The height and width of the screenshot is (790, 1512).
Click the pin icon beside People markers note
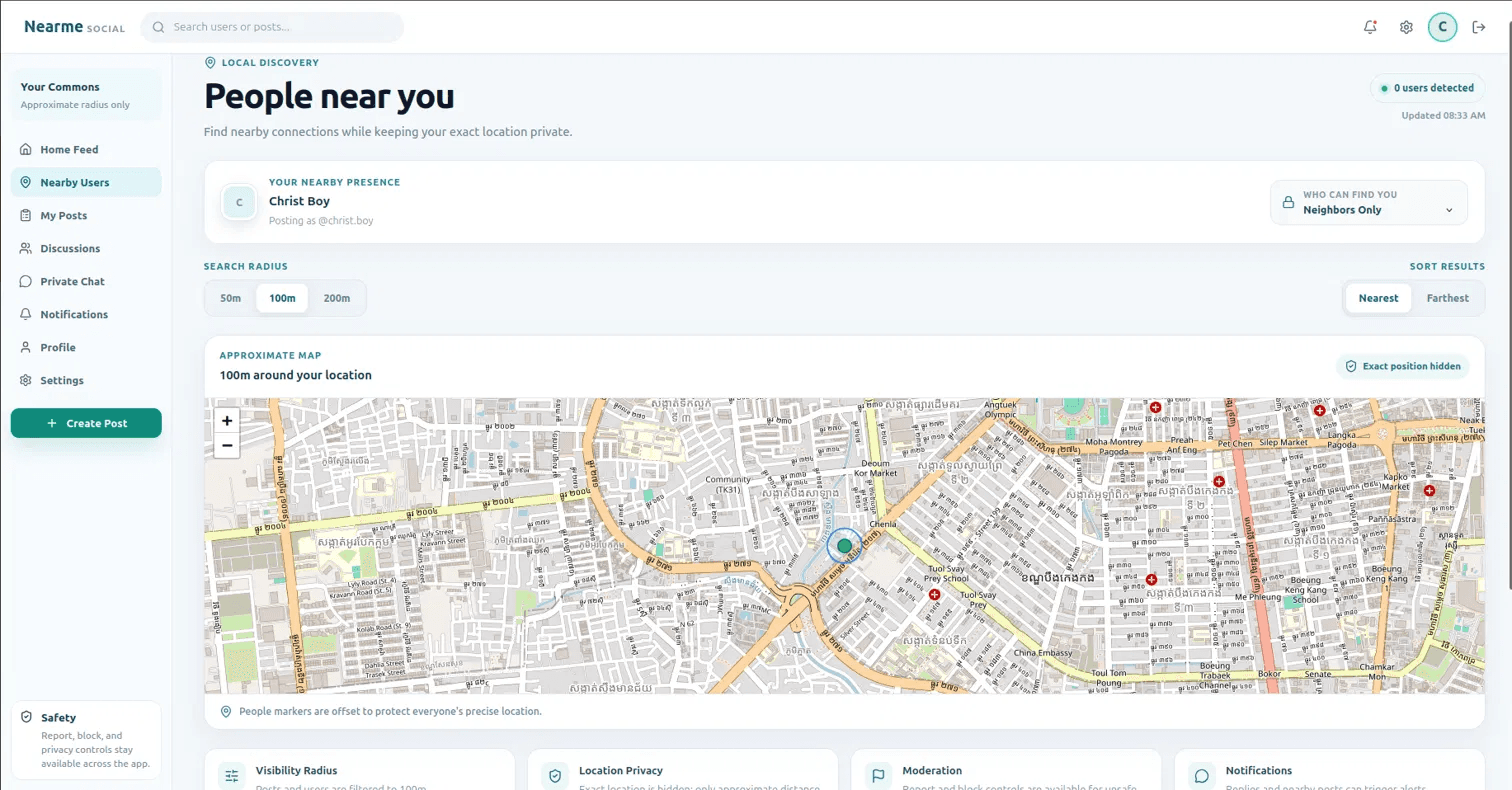click(226, 711)
